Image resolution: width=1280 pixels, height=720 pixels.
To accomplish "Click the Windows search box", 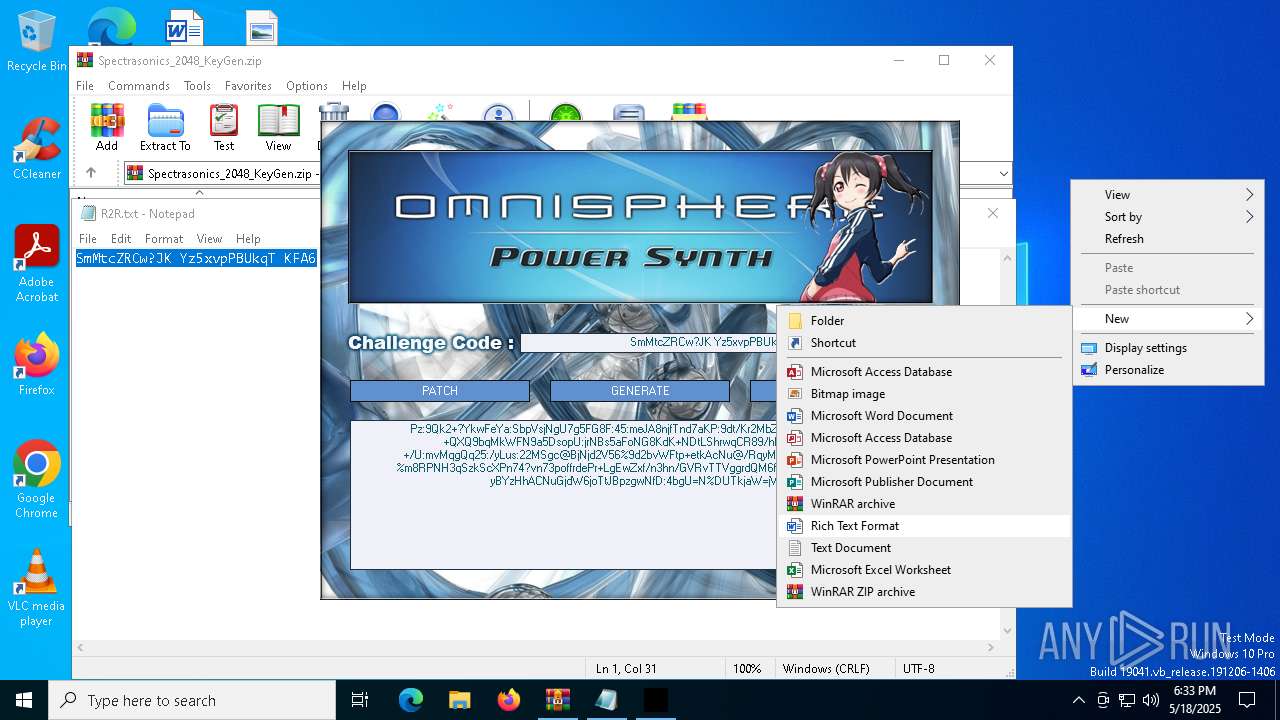I will coord(192,700).
